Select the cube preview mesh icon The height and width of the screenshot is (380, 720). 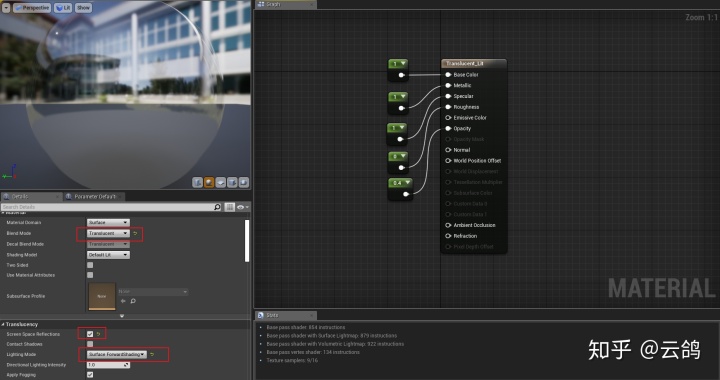(232, 183)
